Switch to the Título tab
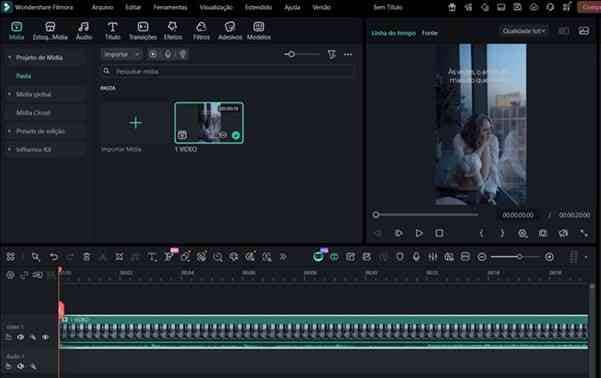 pos(112,31)
